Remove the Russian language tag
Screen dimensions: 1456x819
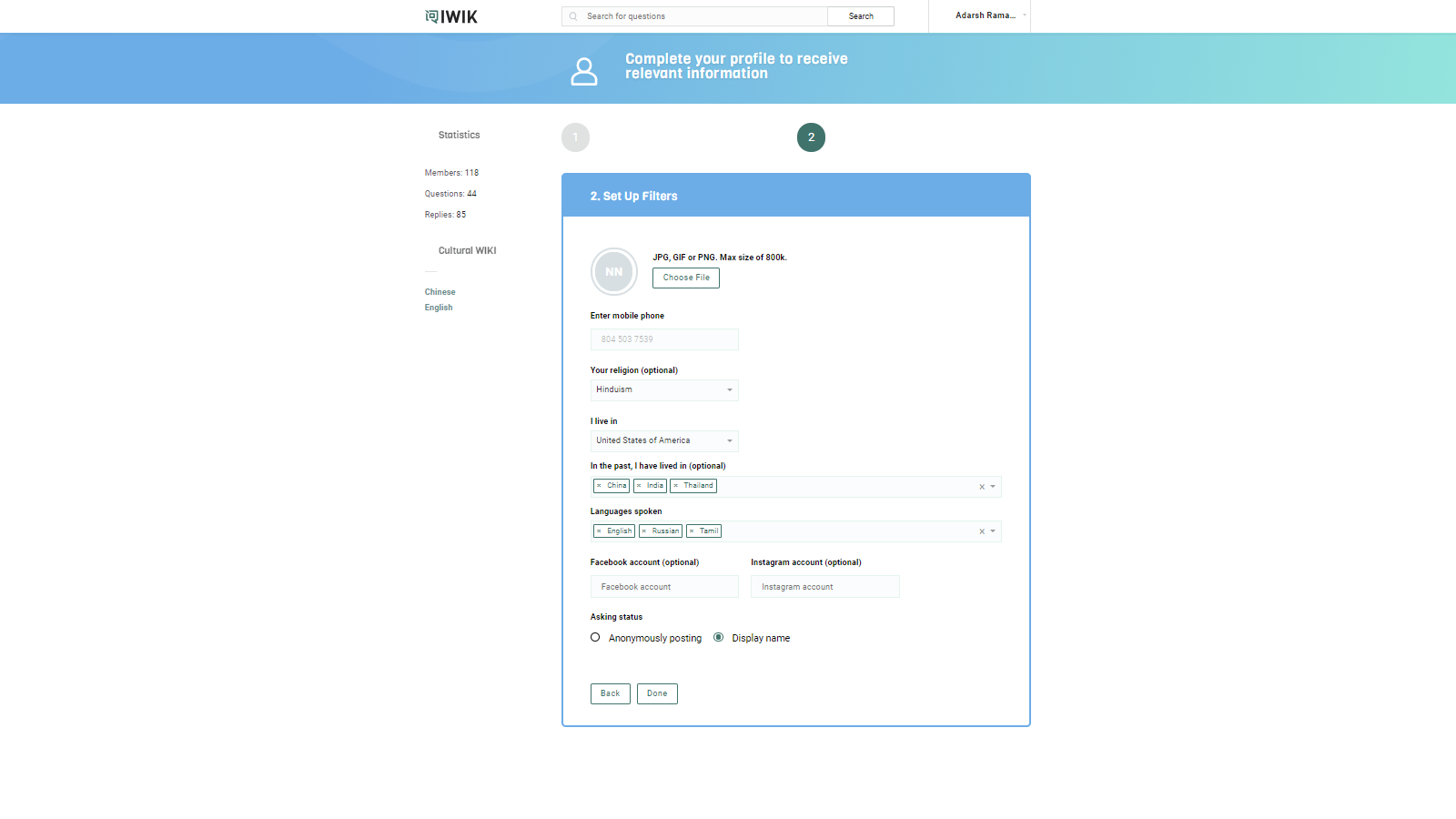pos(644,531)
